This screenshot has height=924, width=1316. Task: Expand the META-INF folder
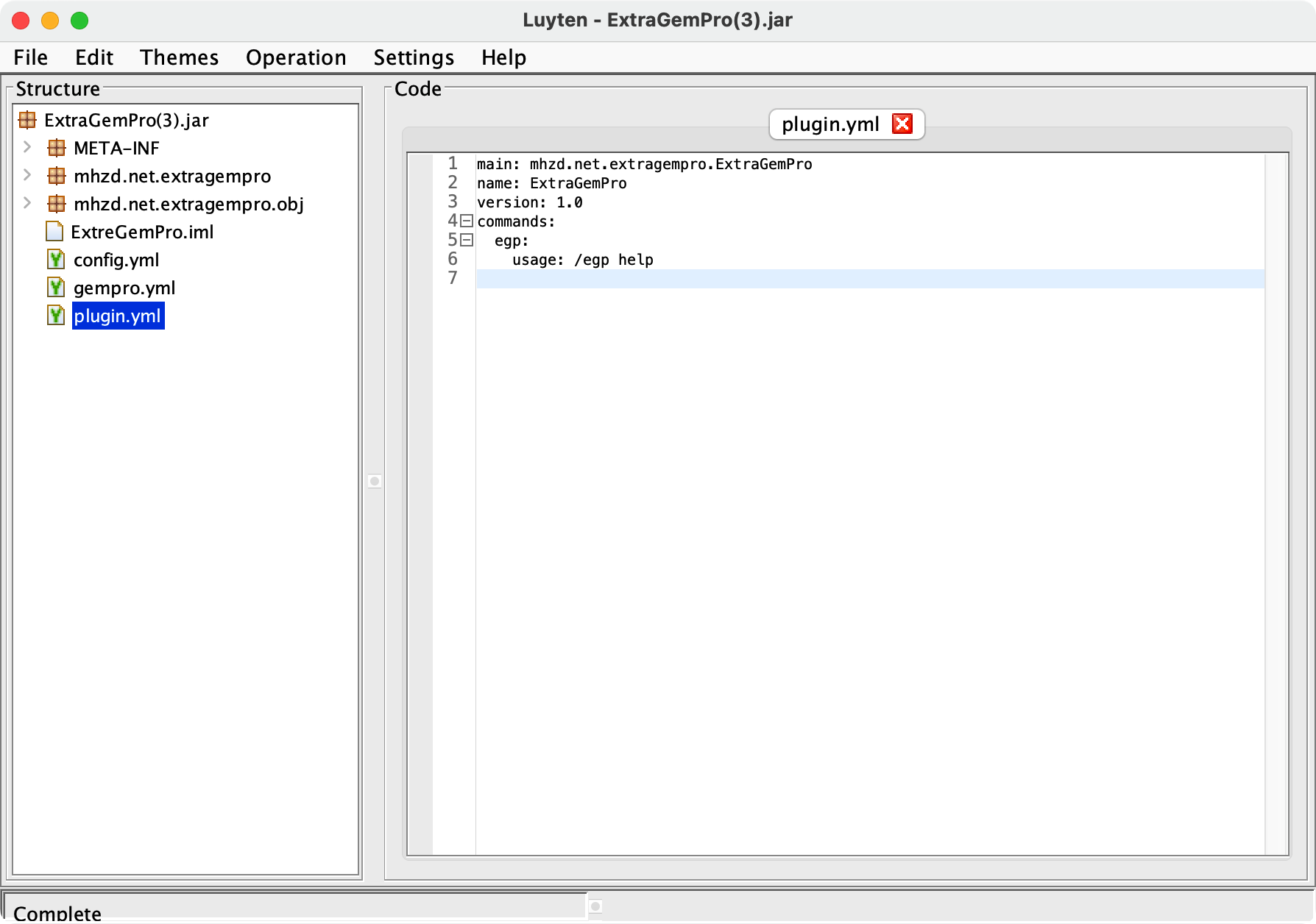pos(27,147)
